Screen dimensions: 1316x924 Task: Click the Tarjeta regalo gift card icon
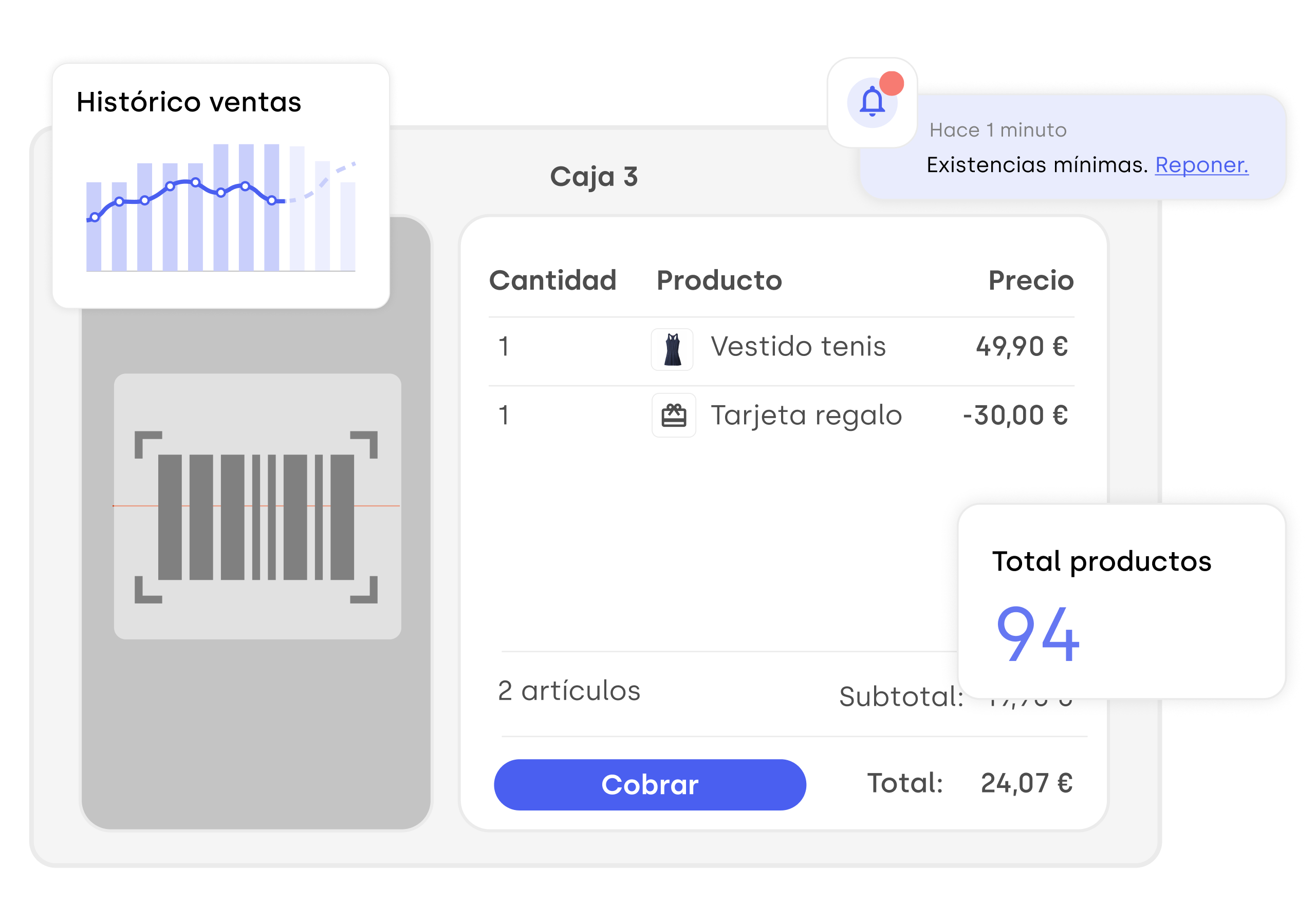pos(674,416)
